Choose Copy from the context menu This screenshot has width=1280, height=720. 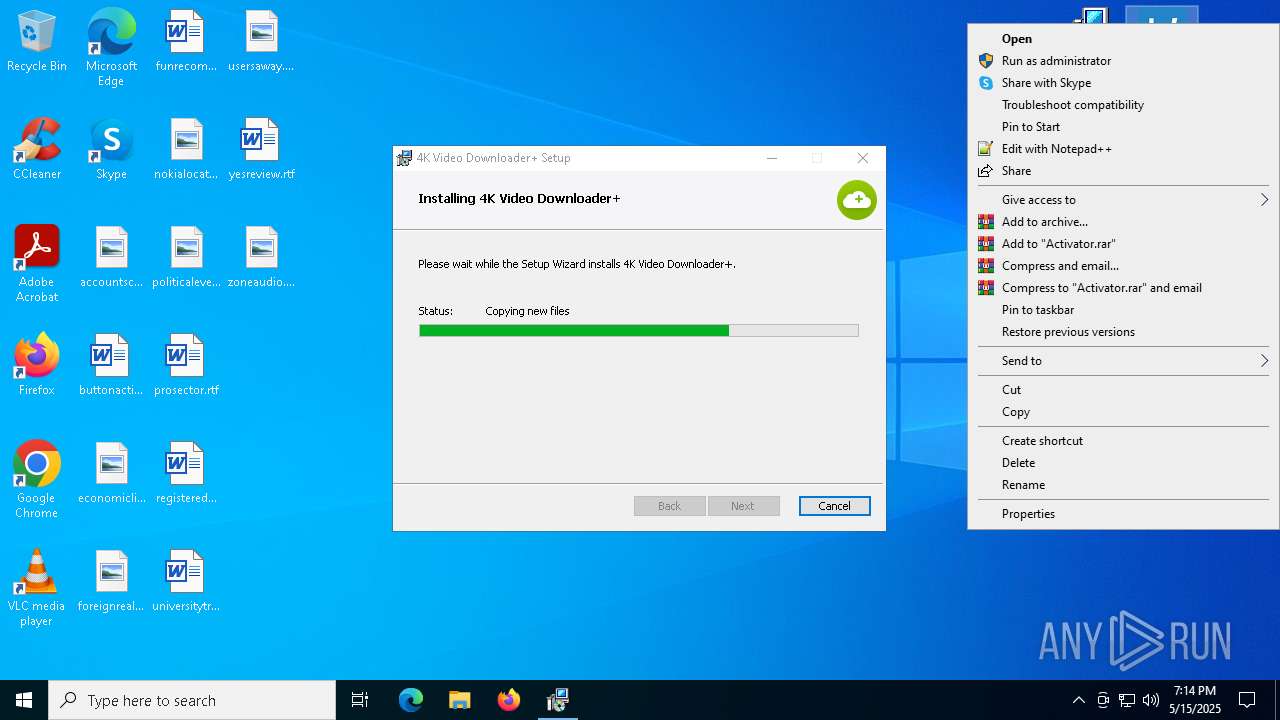(1123, 412)
